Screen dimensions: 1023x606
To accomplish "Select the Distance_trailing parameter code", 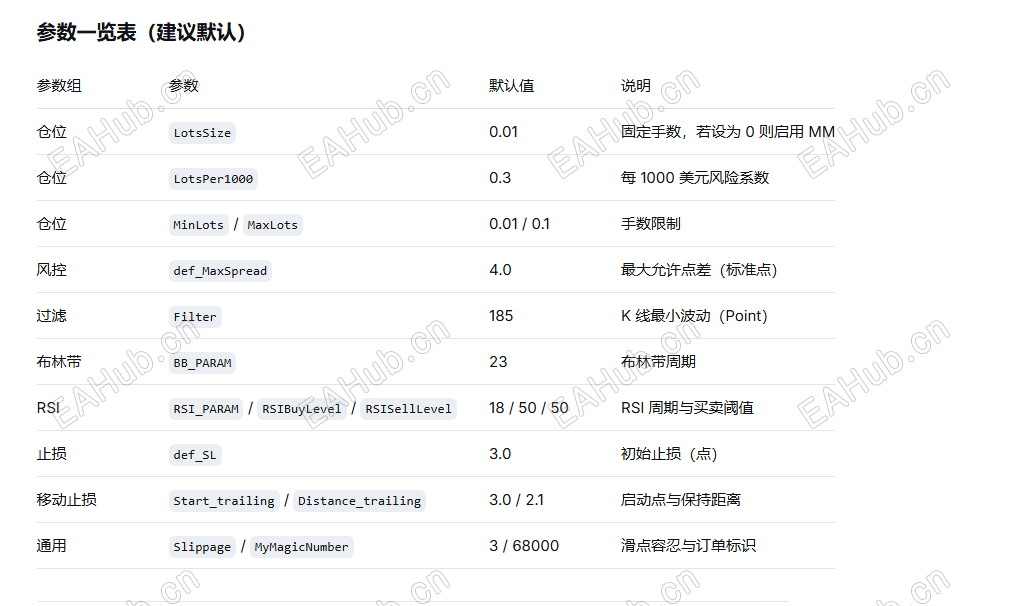I will [359, 501].
